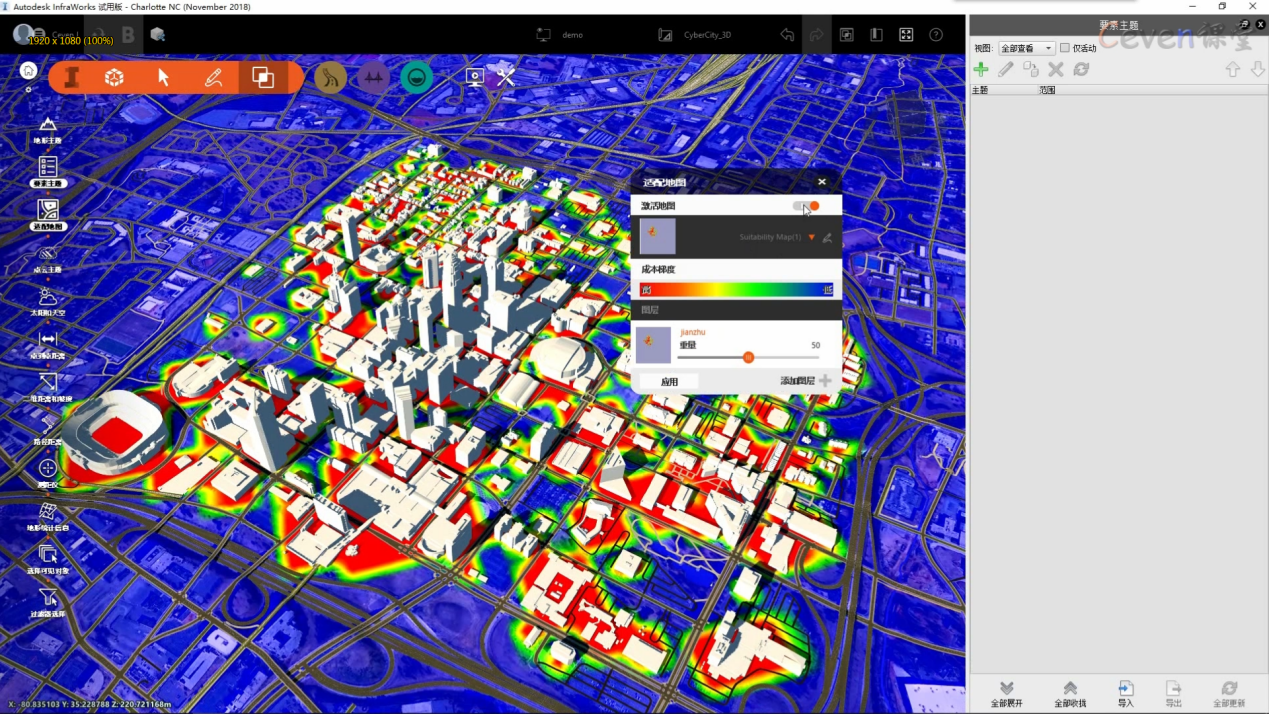Click the 主题 column header
This screenshot has width=1269, height=714.
pos(980,90)
